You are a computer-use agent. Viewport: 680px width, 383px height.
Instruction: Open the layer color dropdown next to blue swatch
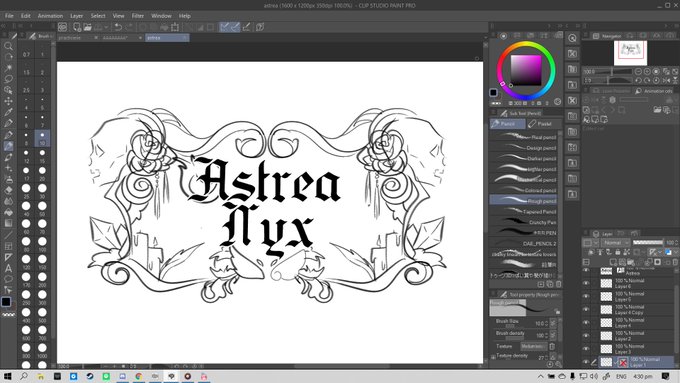[675, 252]
